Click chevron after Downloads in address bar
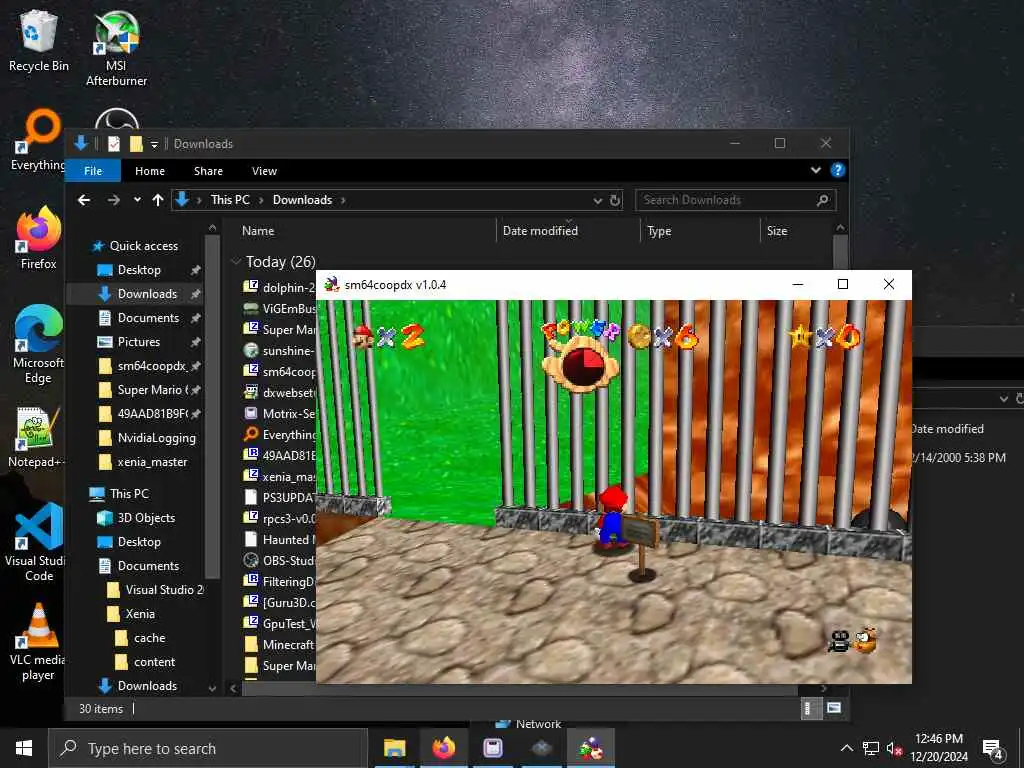 [343, 200]
